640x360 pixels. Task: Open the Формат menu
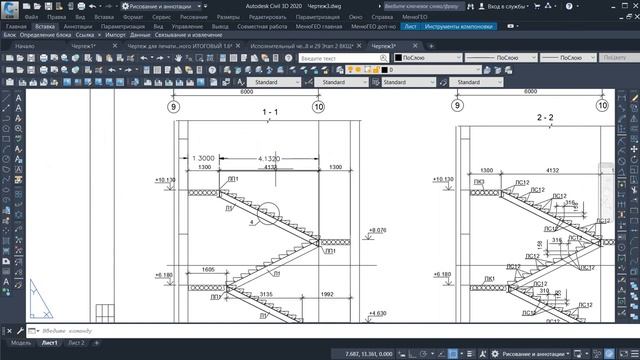click(133, 17)
